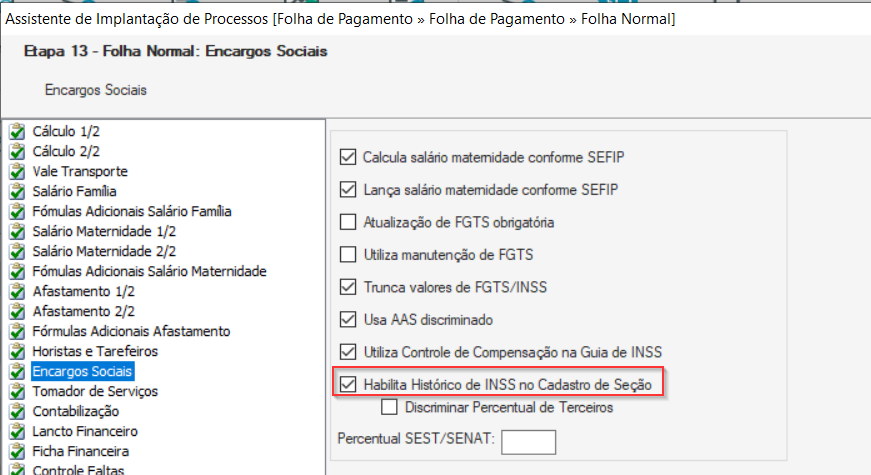Viewport: 871px width, 475px height.
Task: Click the Percentual SEST/SENAT input field
Action: (x=528, y=442)
